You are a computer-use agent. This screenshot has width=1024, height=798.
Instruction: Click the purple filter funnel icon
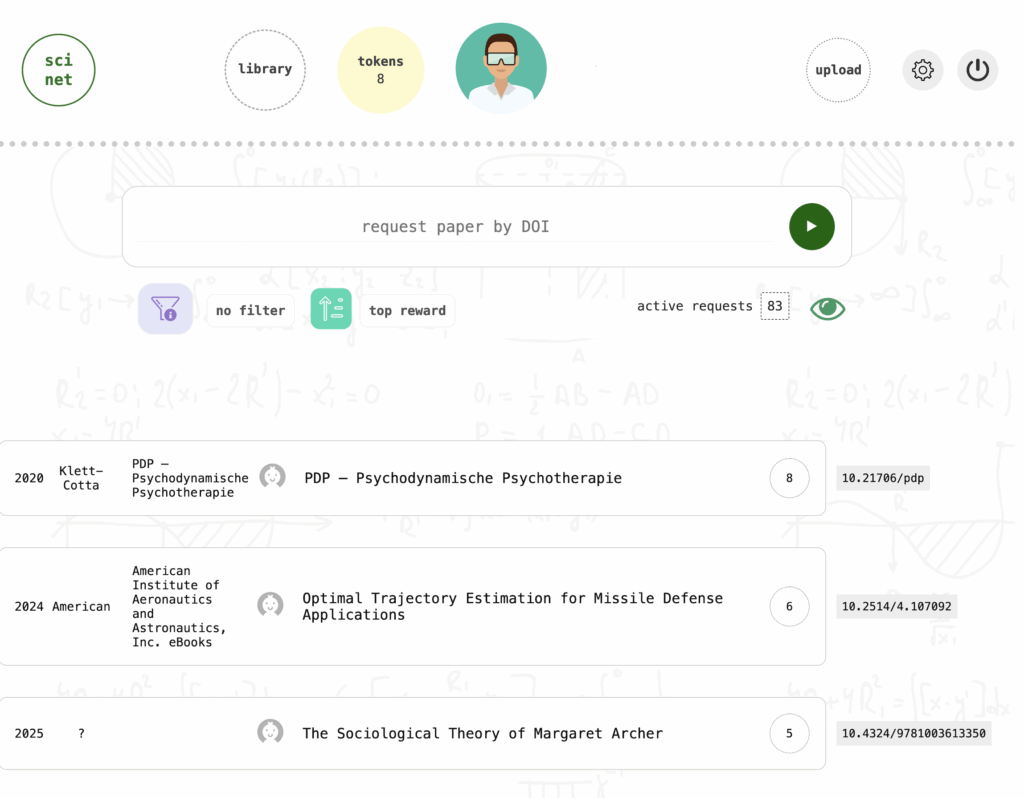click(165, 309)
